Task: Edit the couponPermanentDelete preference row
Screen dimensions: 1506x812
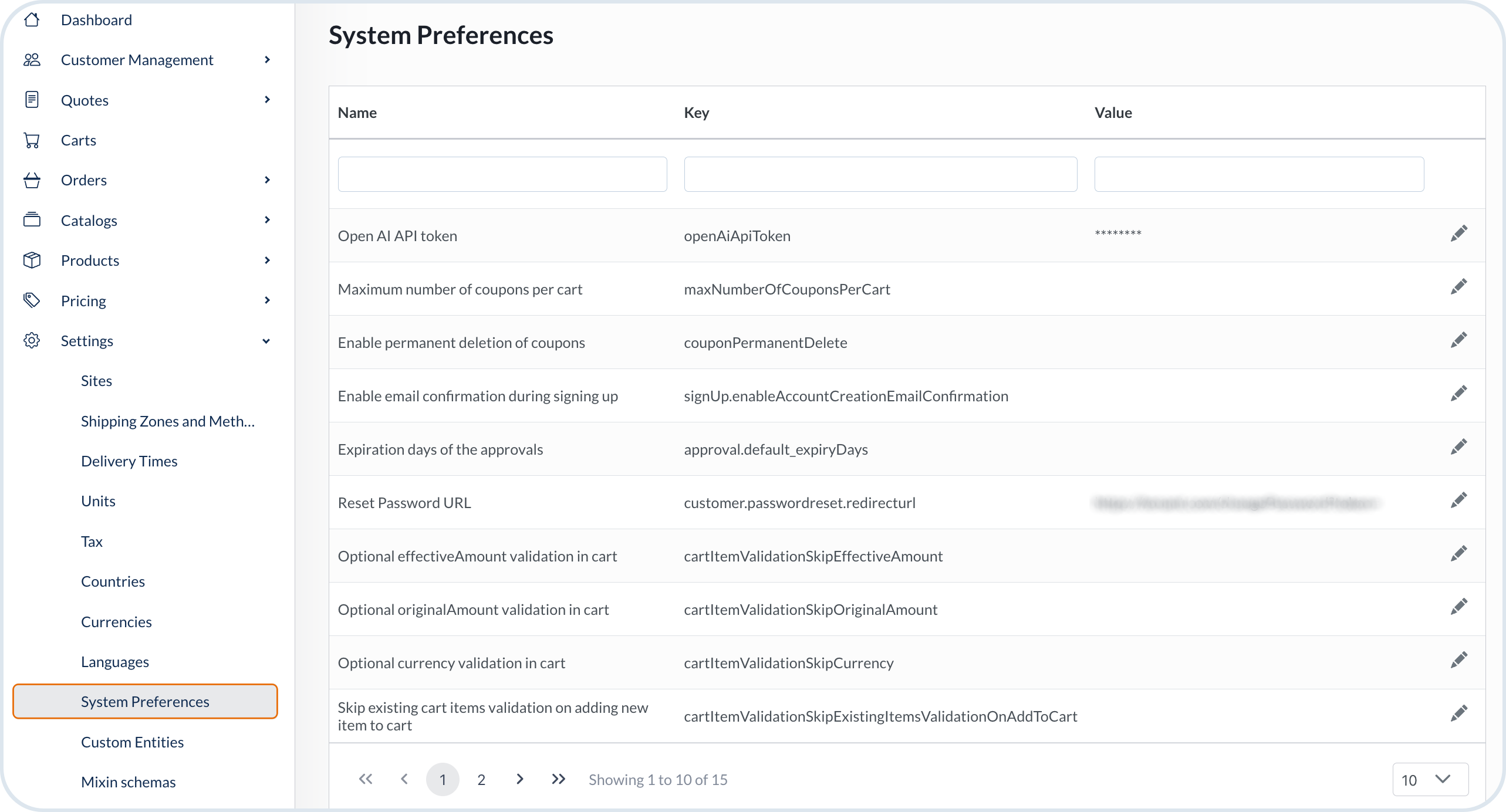Action: 1458,340
